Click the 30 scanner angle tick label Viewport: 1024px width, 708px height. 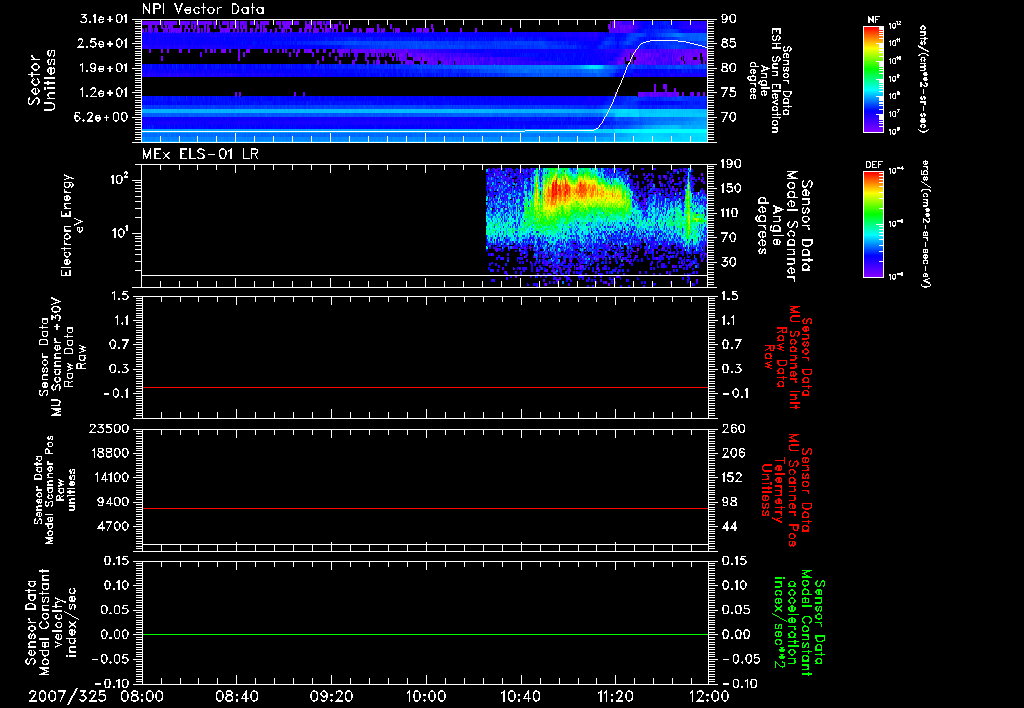click(x=729, y=262)
